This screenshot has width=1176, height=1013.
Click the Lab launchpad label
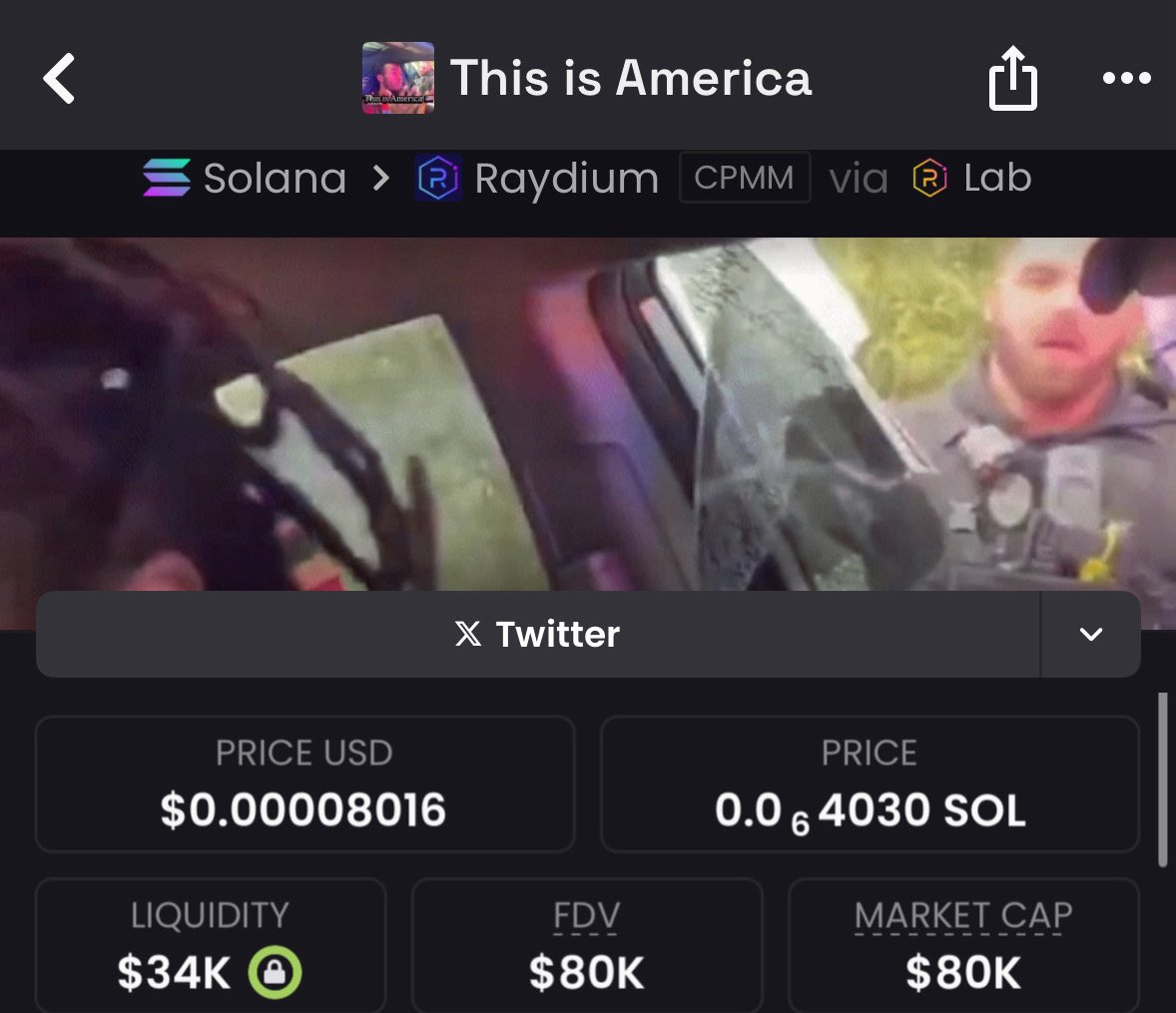pyautogui.click(x=997, y=178)
